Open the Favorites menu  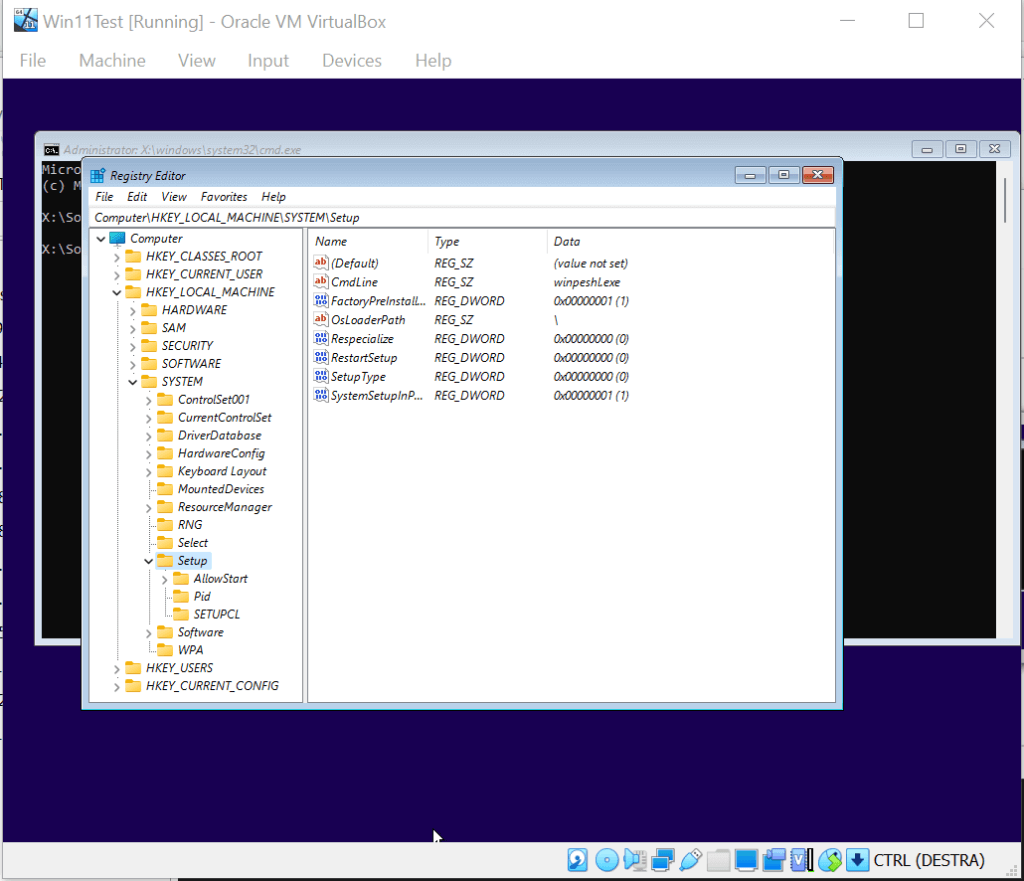[x=224, y=197]
